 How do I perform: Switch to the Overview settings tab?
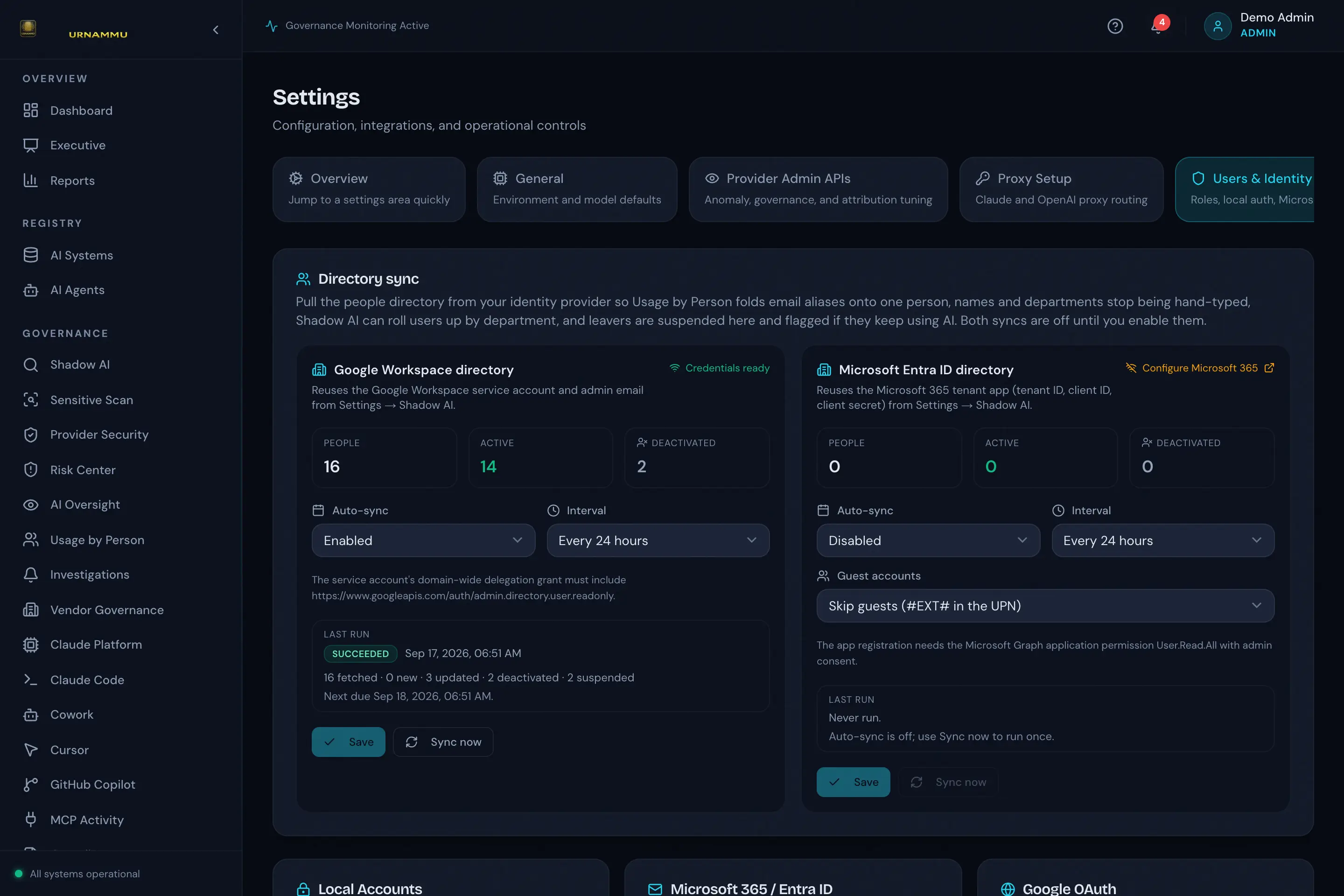point(369,189)
